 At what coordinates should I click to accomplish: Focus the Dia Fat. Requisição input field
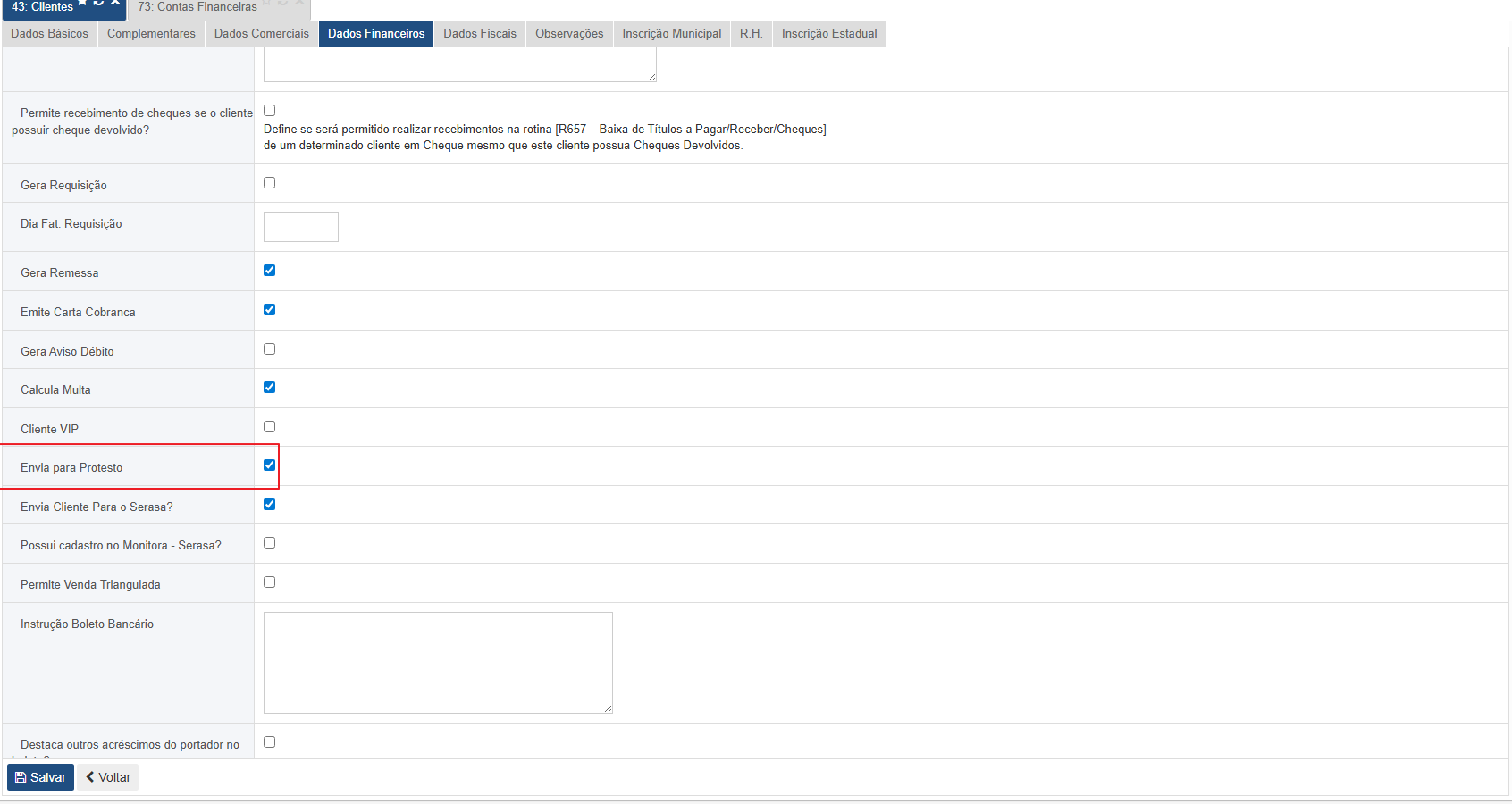pos(301,227)
